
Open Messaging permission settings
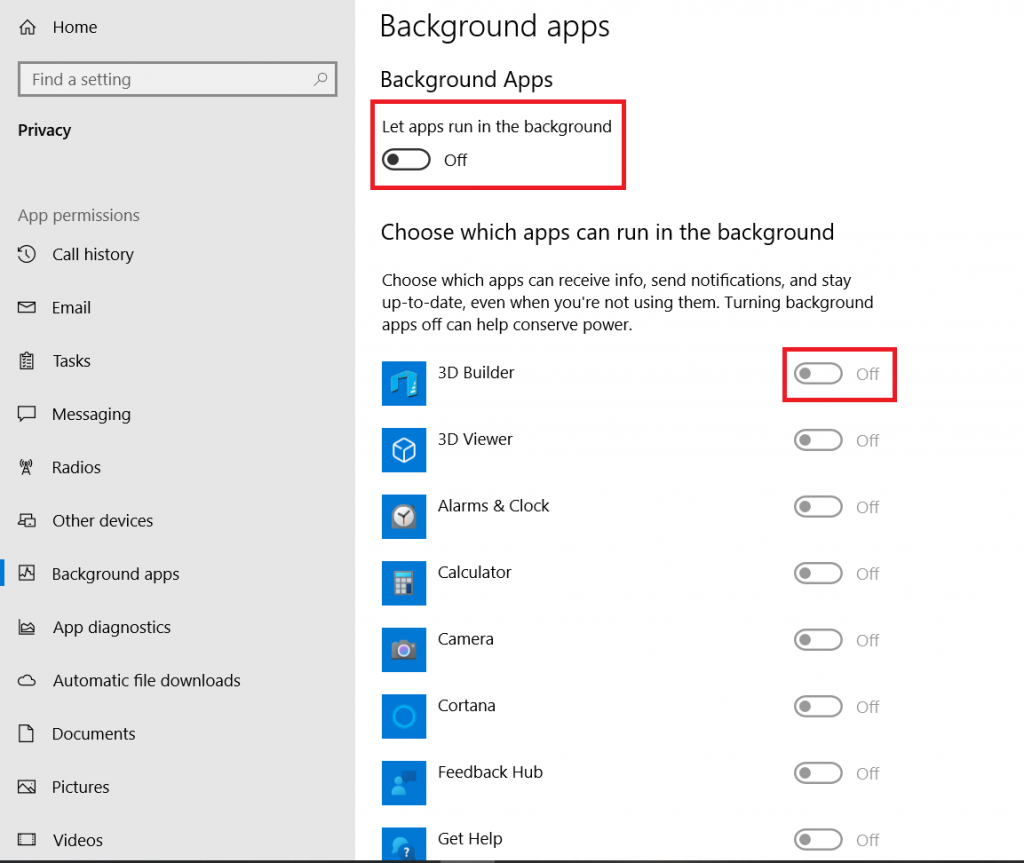27,414
